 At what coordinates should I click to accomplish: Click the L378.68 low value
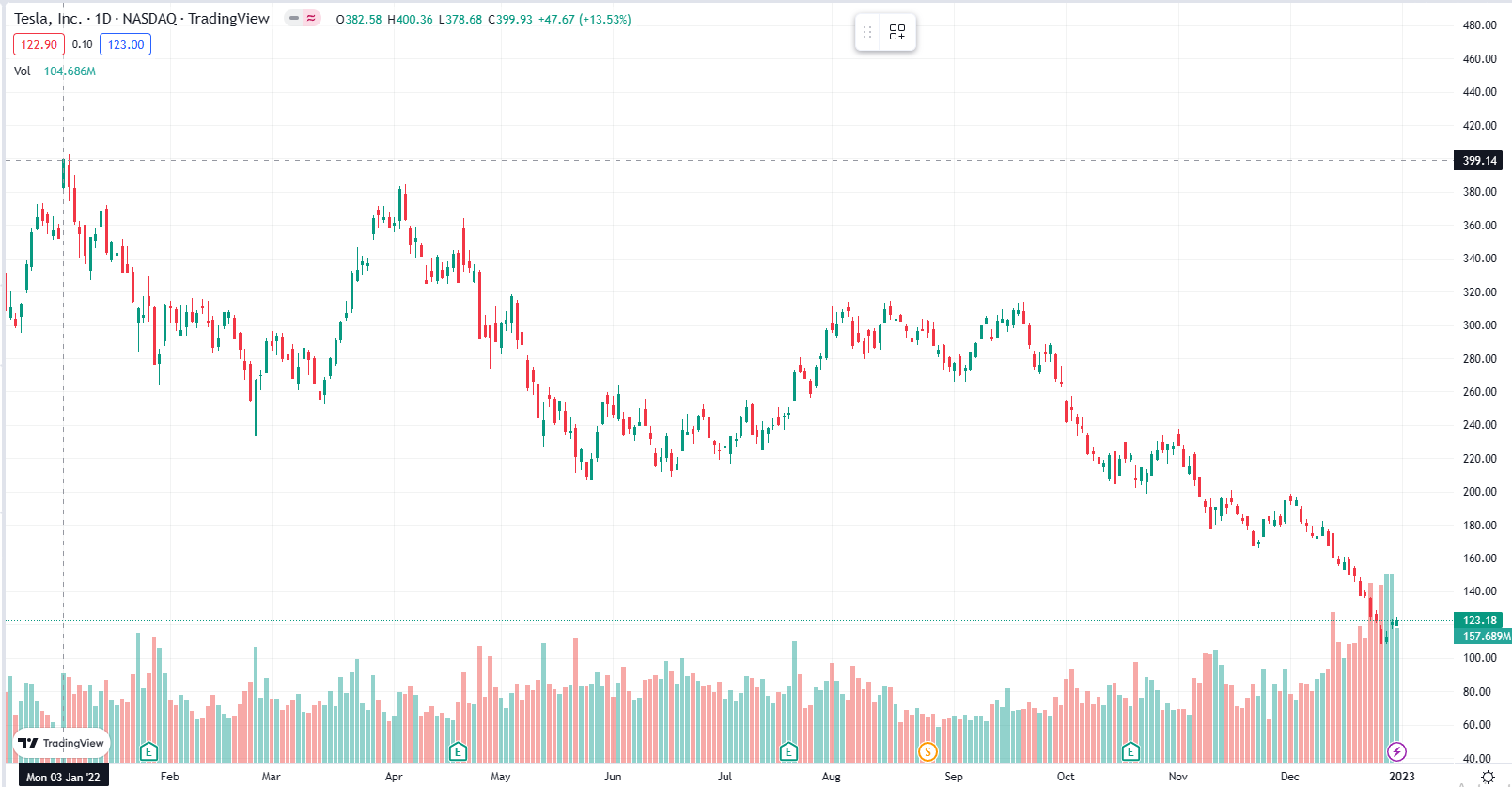(460, 20)
